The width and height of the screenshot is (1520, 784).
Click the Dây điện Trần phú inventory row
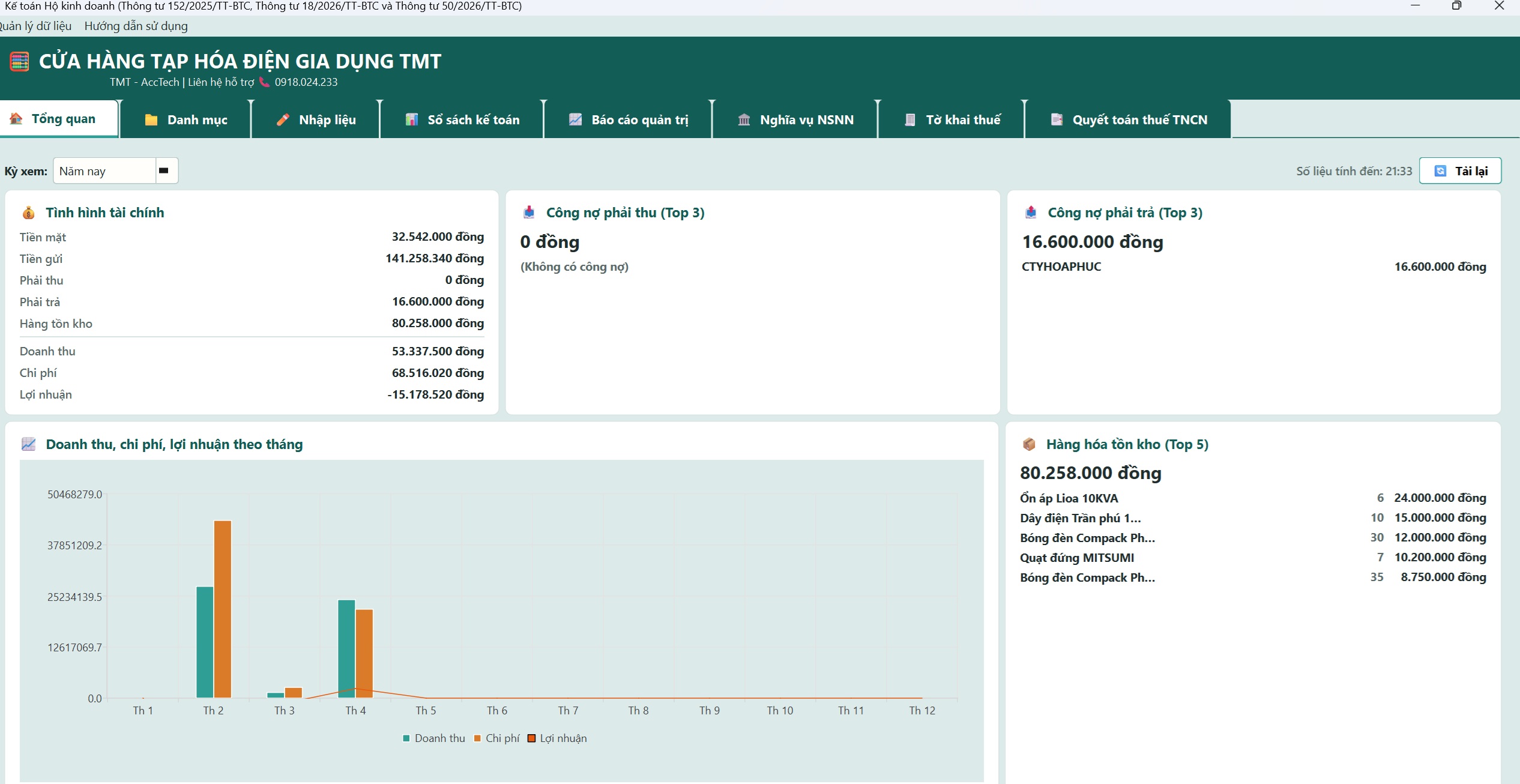point(1253,518)
